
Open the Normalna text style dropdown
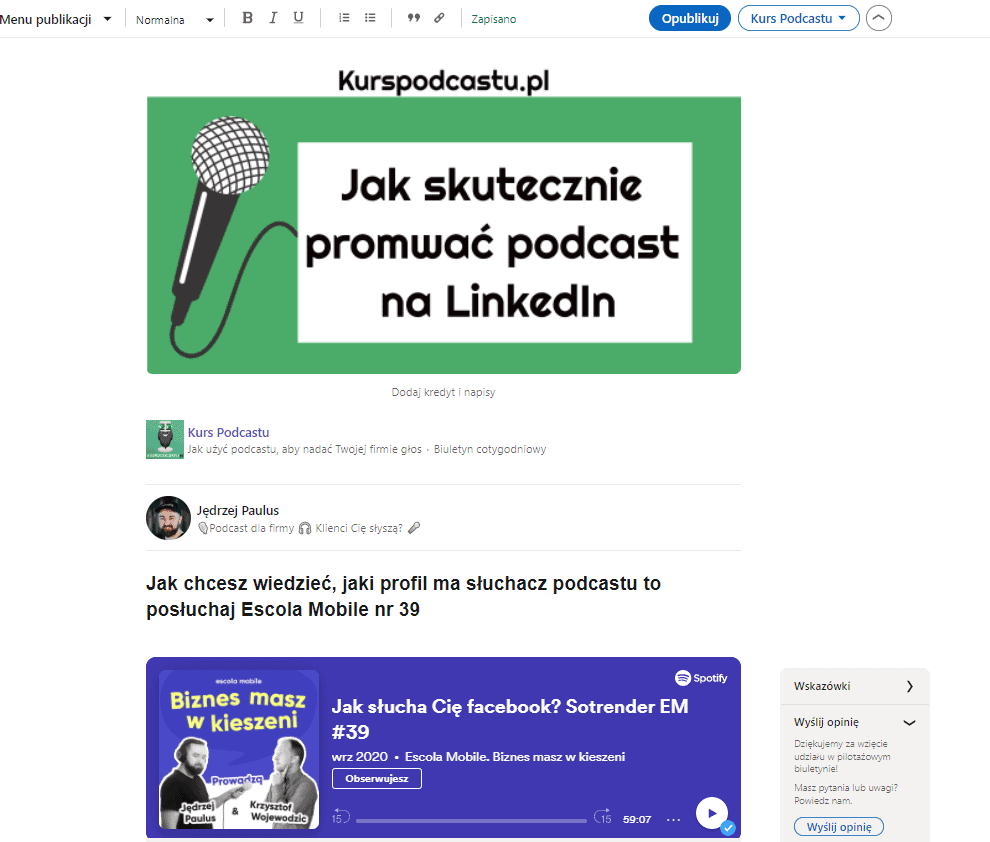pos(175,18)
